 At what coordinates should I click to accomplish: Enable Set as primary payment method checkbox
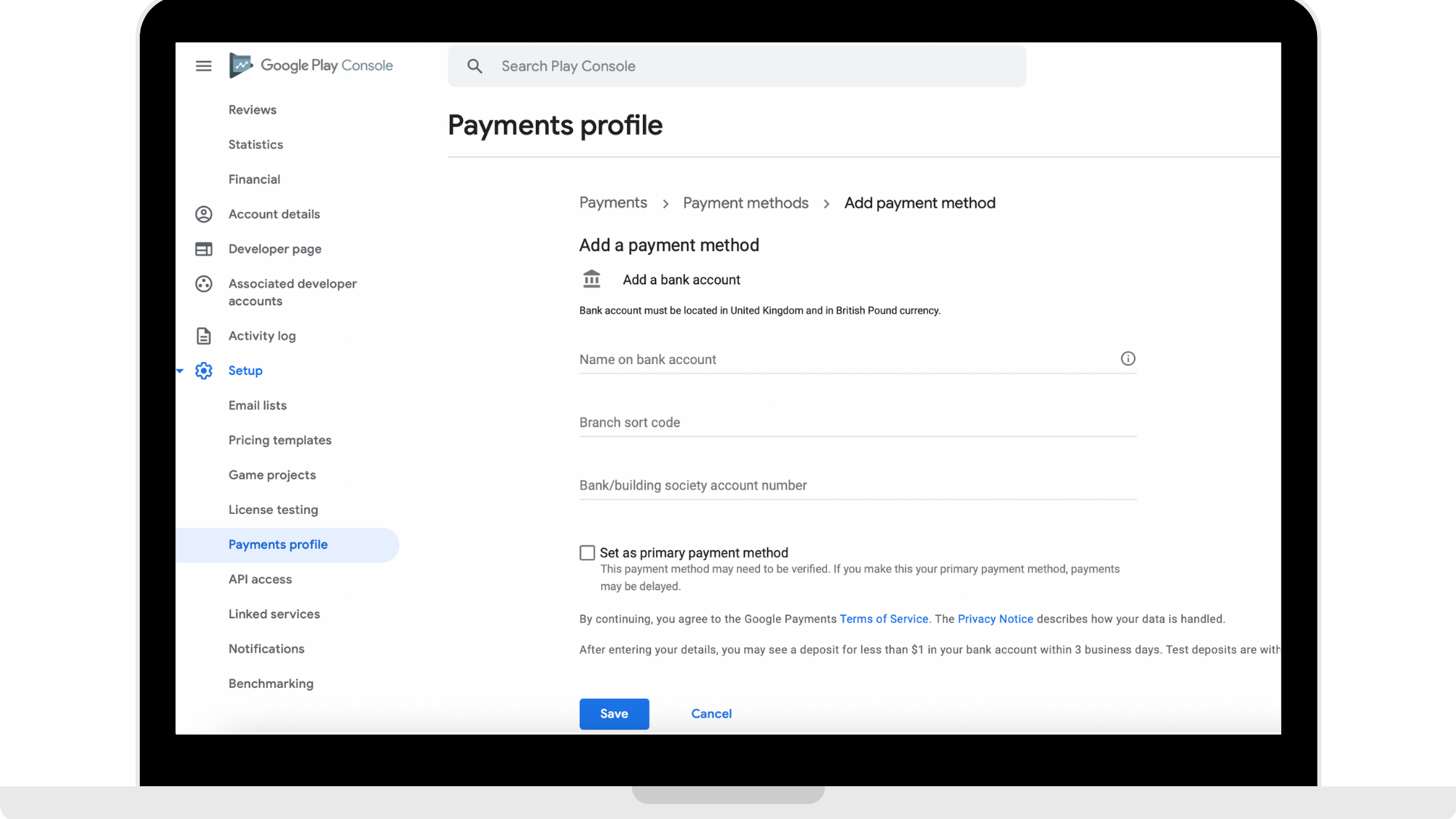(587, 553)
